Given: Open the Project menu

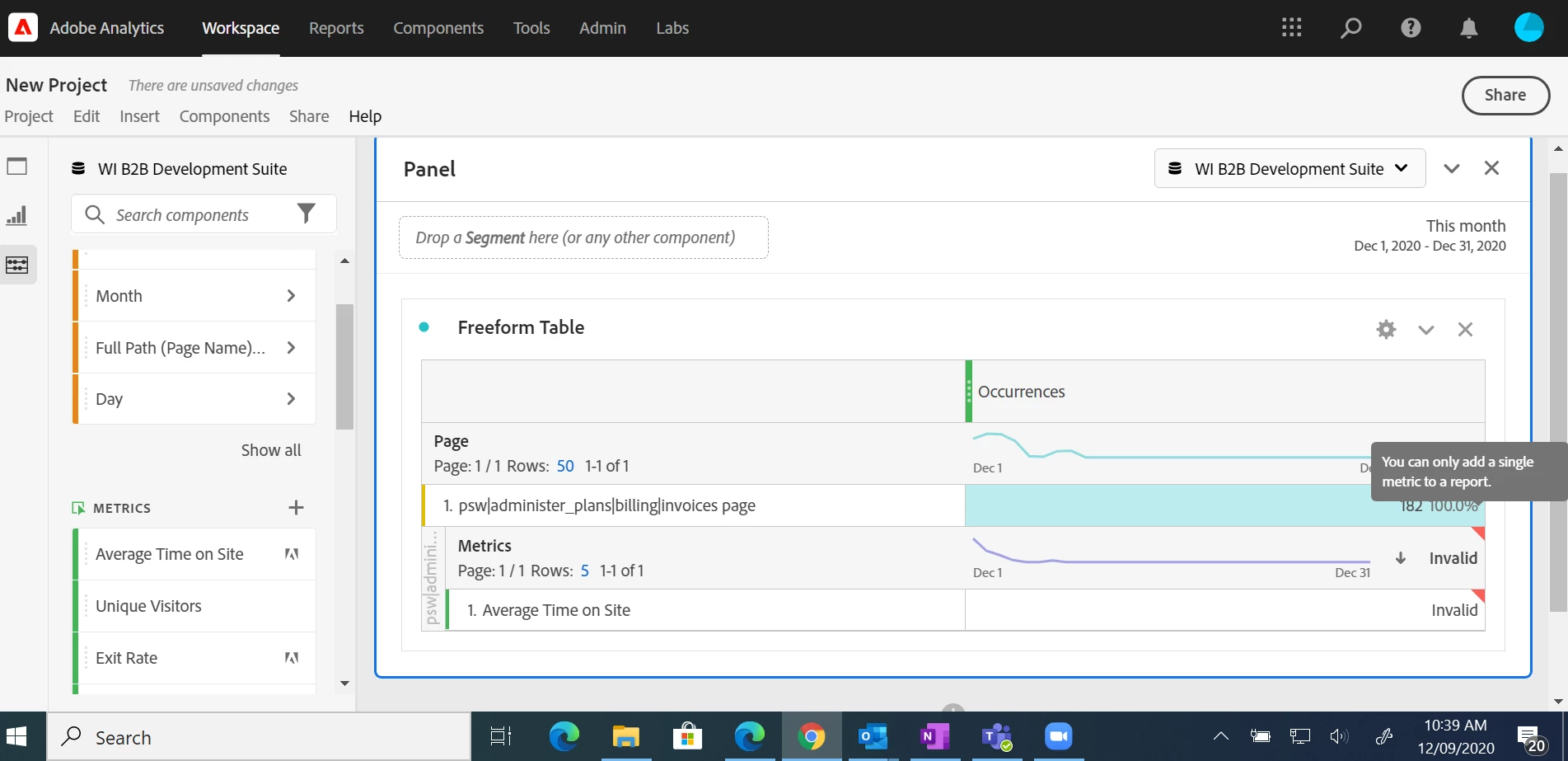Looking at the screenshot, I should pyautogui.click(x=29, y=116).
